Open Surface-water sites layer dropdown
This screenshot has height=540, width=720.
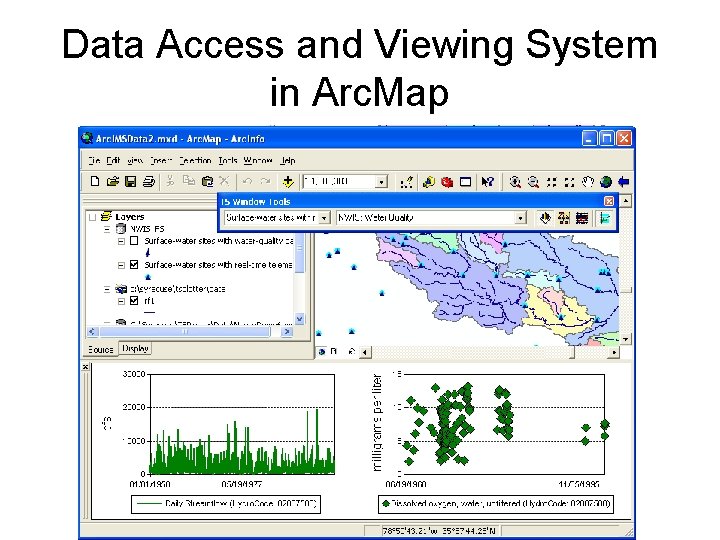324,218
